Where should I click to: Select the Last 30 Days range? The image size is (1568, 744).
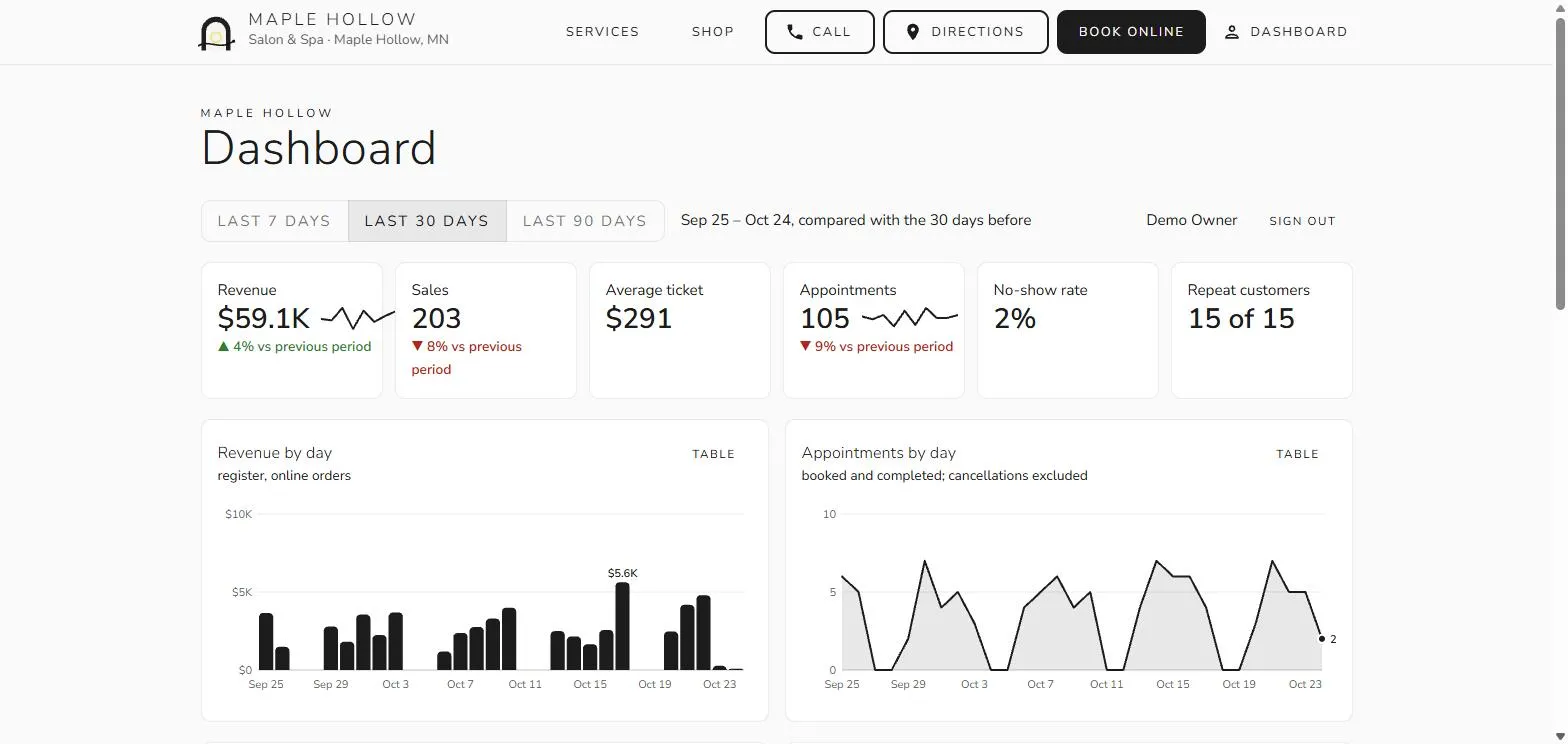coord(427,221)
